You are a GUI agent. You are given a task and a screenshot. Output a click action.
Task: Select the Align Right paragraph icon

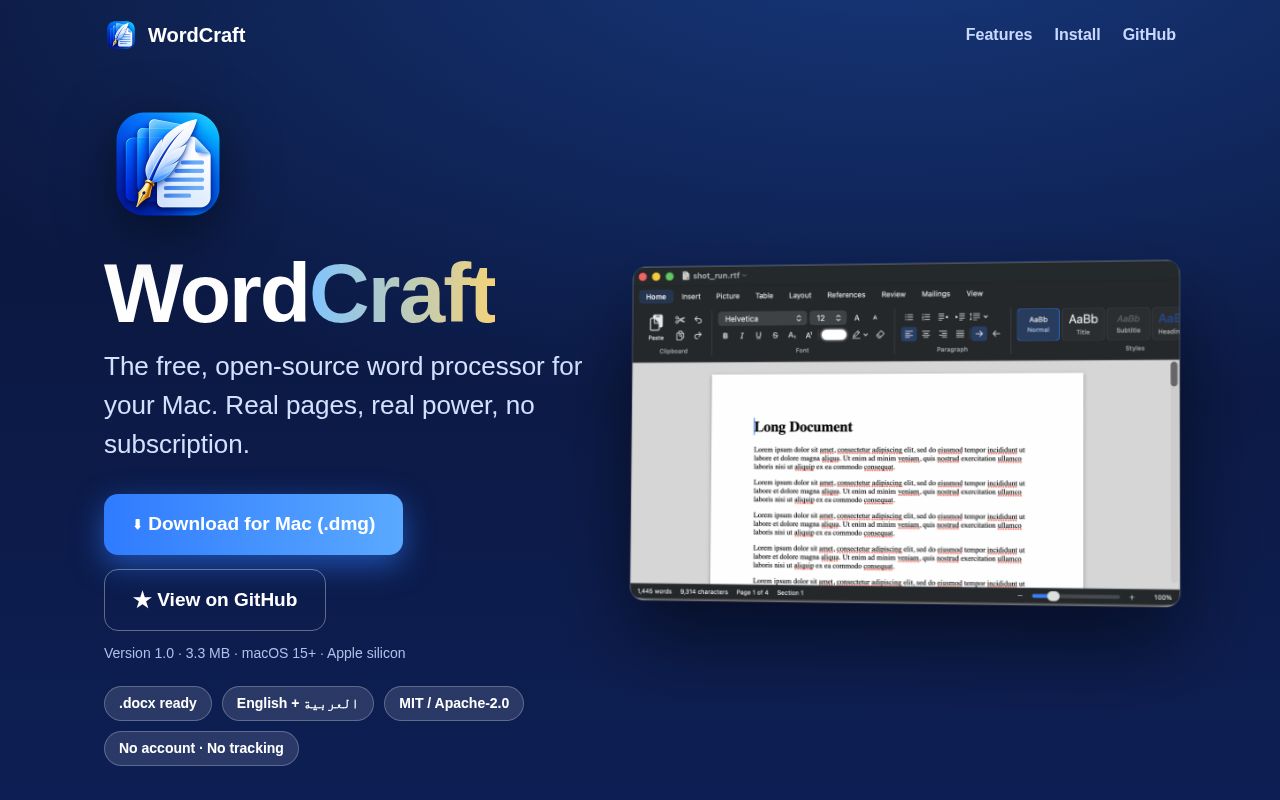[x=943, y=334]
